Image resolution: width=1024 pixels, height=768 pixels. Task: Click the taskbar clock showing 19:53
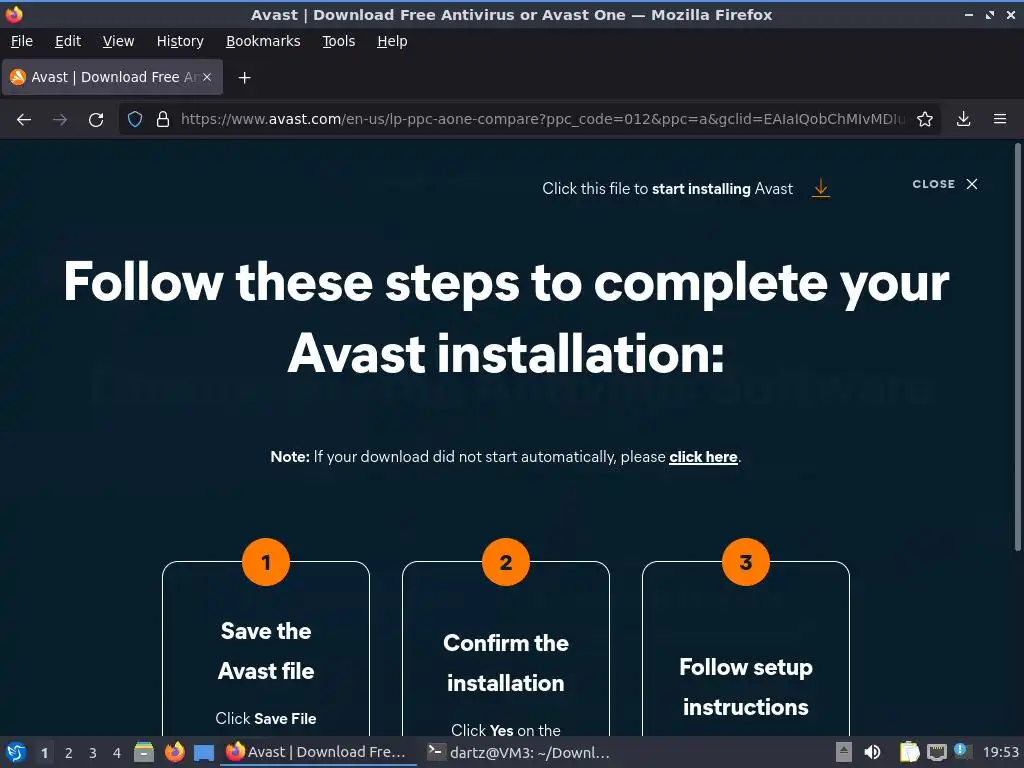1000,752
